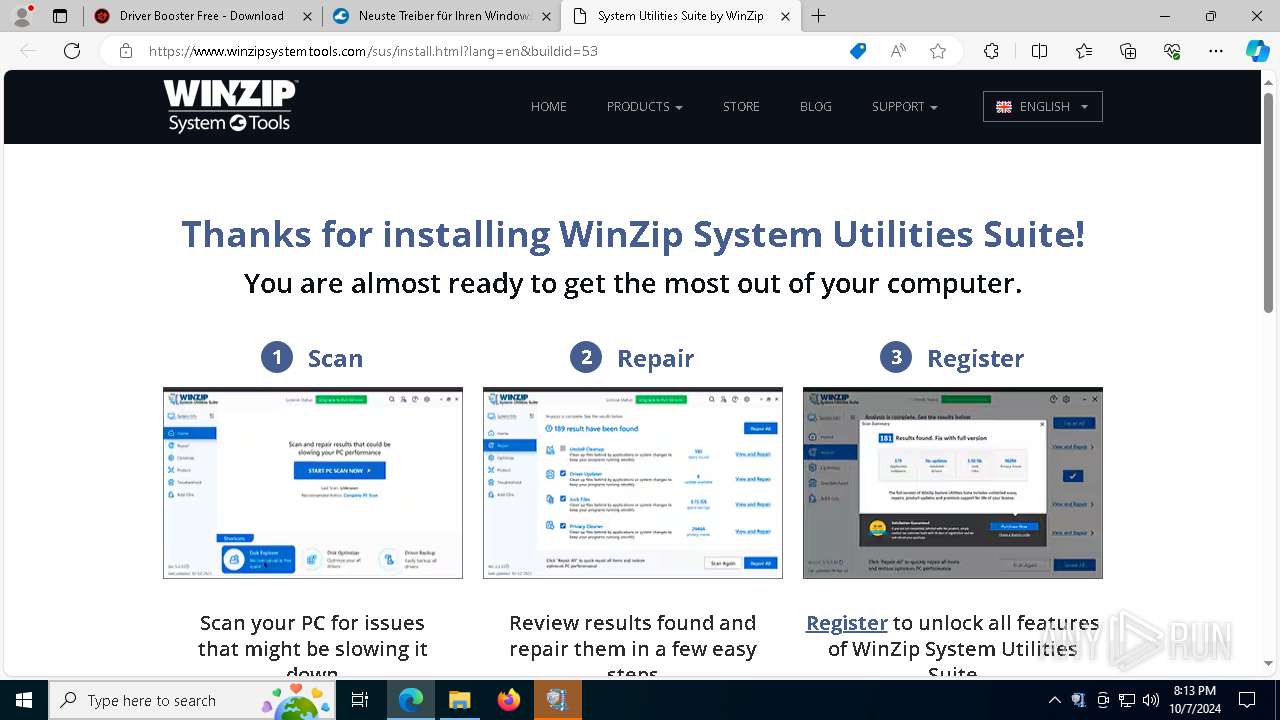Open the Extensions puzzle icon
1280x720 pixels.
(991, 51)
